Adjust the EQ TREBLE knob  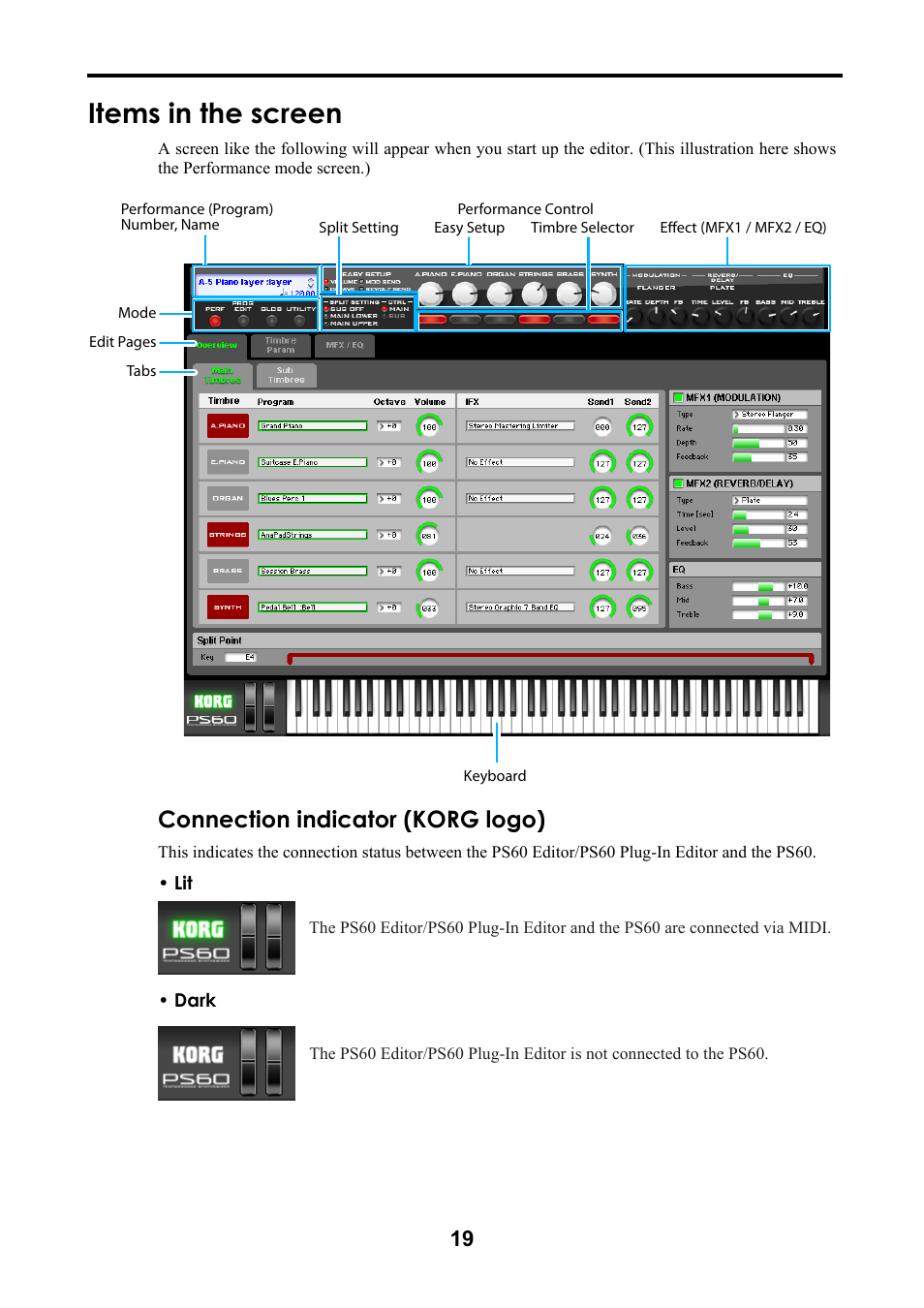[x=812, y=317]
